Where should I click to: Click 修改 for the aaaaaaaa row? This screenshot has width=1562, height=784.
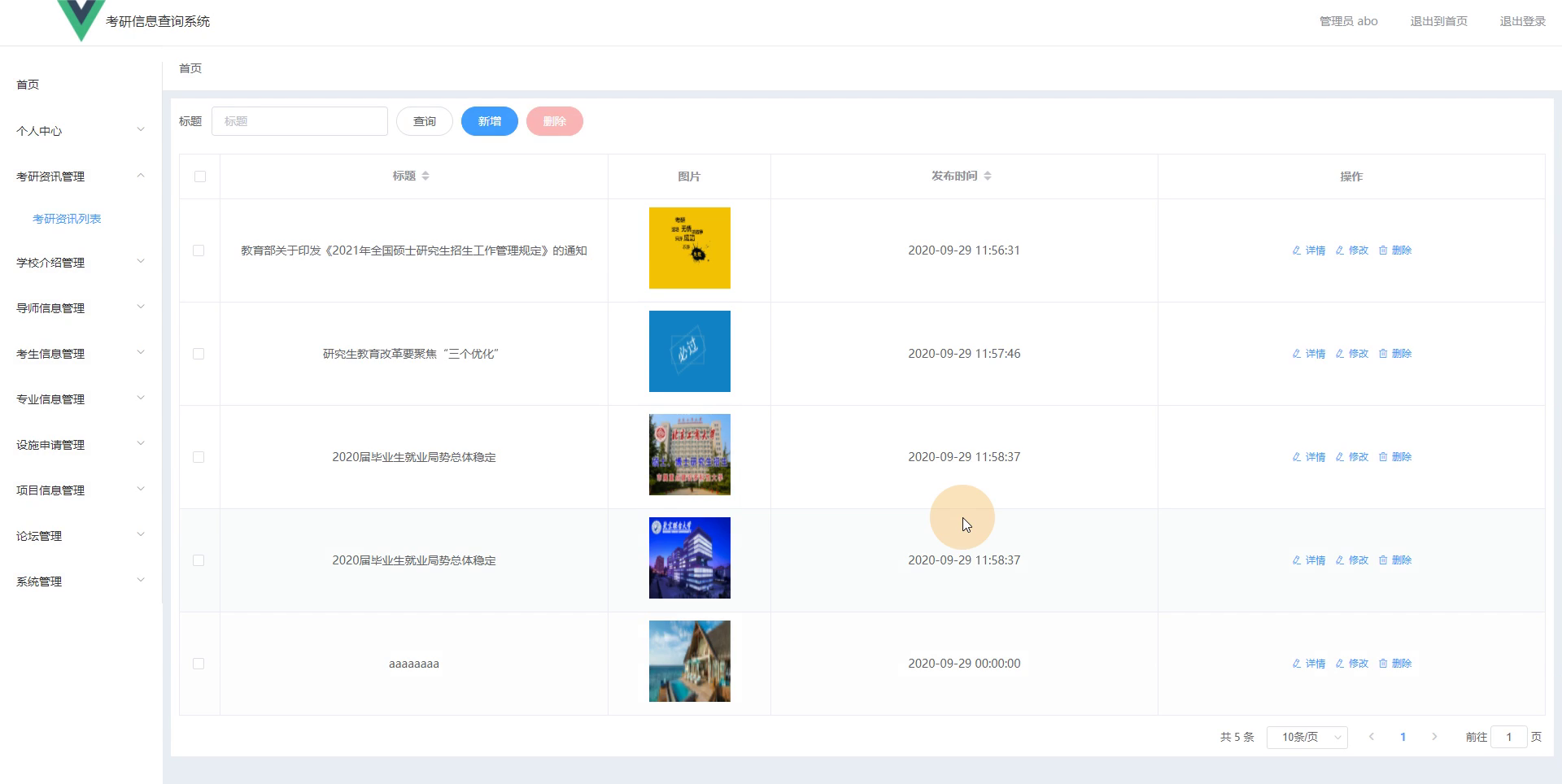[1352, 664]
